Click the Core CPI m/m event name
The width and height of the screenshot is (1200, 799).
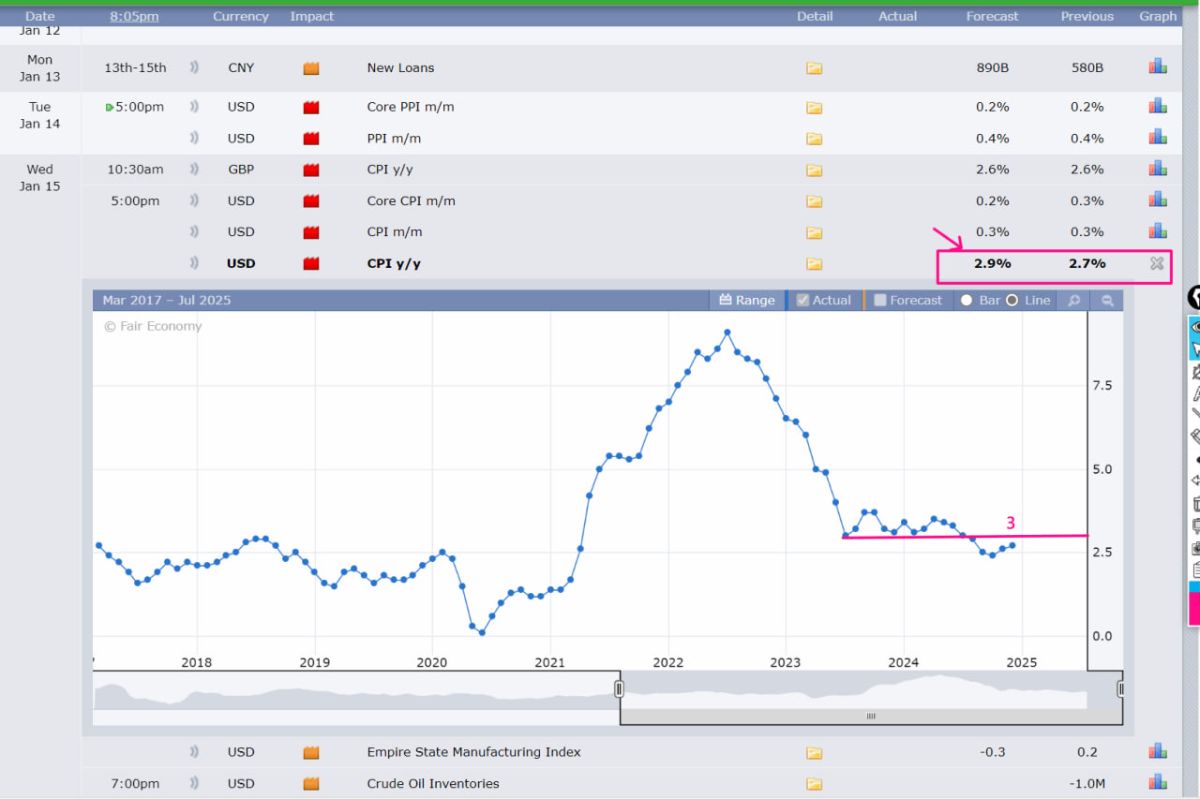point(410,201)
